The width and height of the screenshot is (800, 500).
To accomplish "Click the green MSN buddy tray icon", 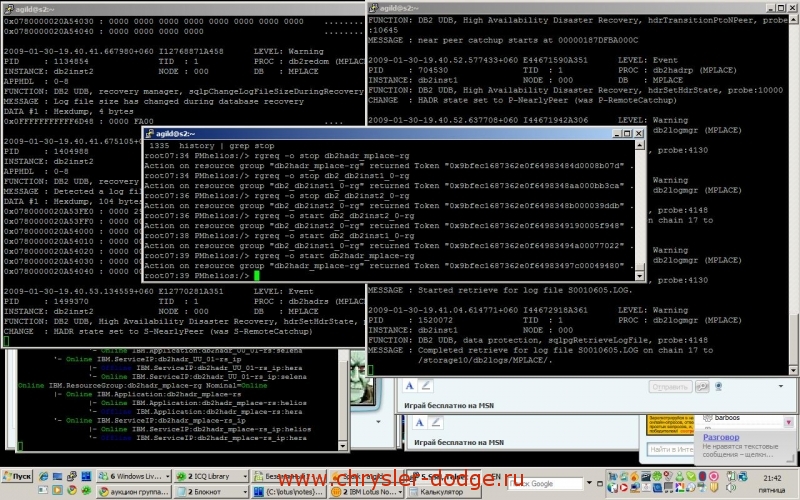I will [680, 477].
